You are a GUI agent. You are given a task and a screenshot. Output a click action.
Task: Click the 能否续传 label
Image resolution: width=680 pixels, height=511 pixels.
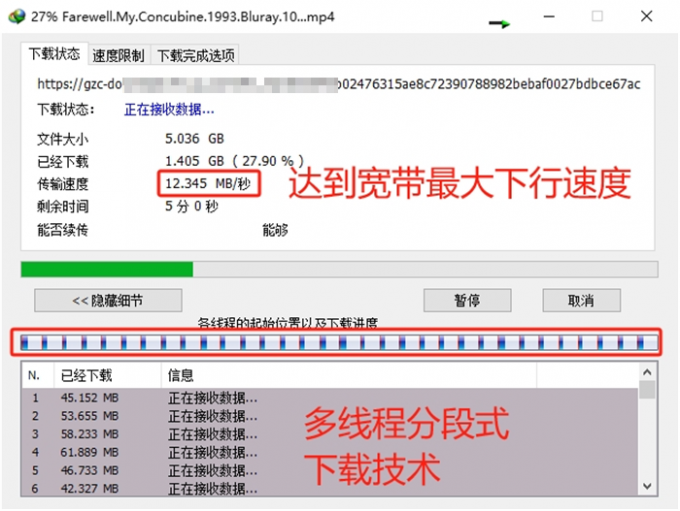[x=63, y=229]
